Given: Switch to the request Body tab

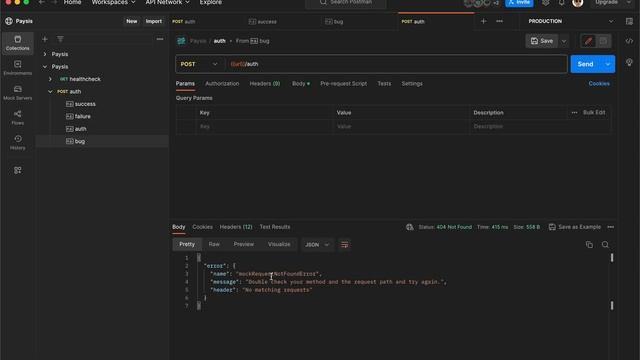Looking at the screenshot, I should [x=300, y=84].
